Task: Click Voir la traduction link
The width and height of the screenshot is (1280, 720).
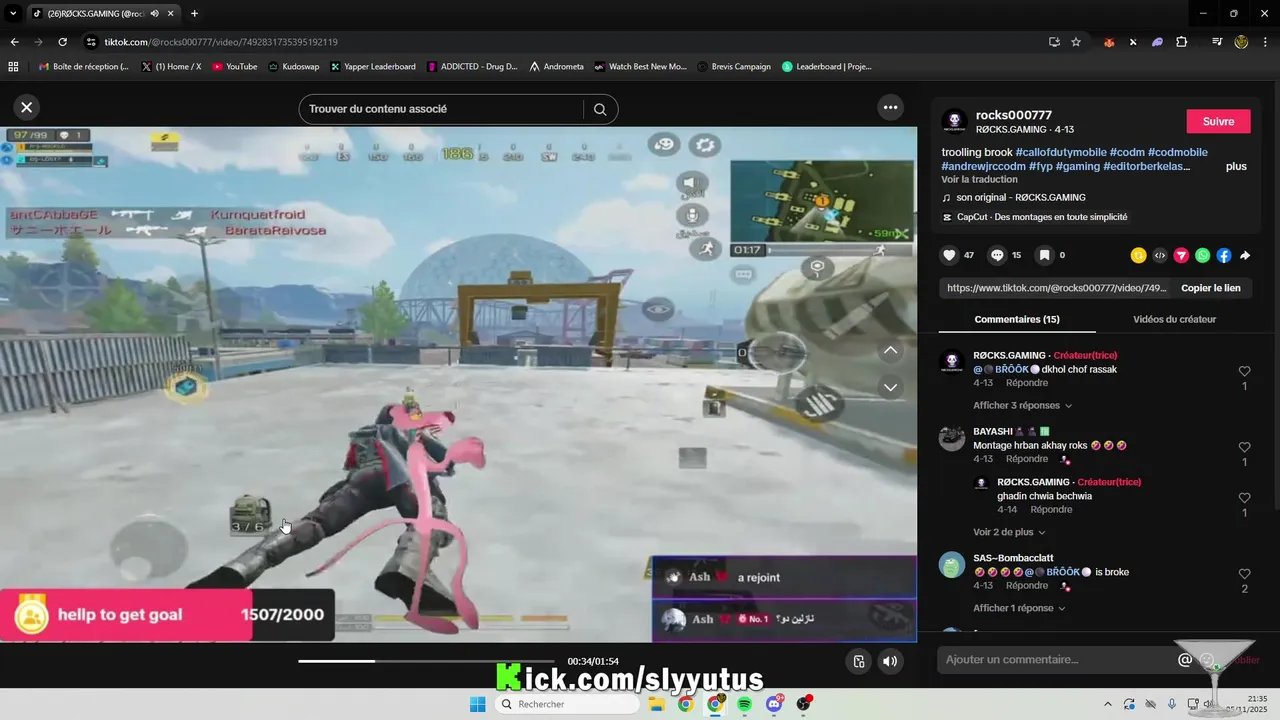Action: (x=979, y=180)
